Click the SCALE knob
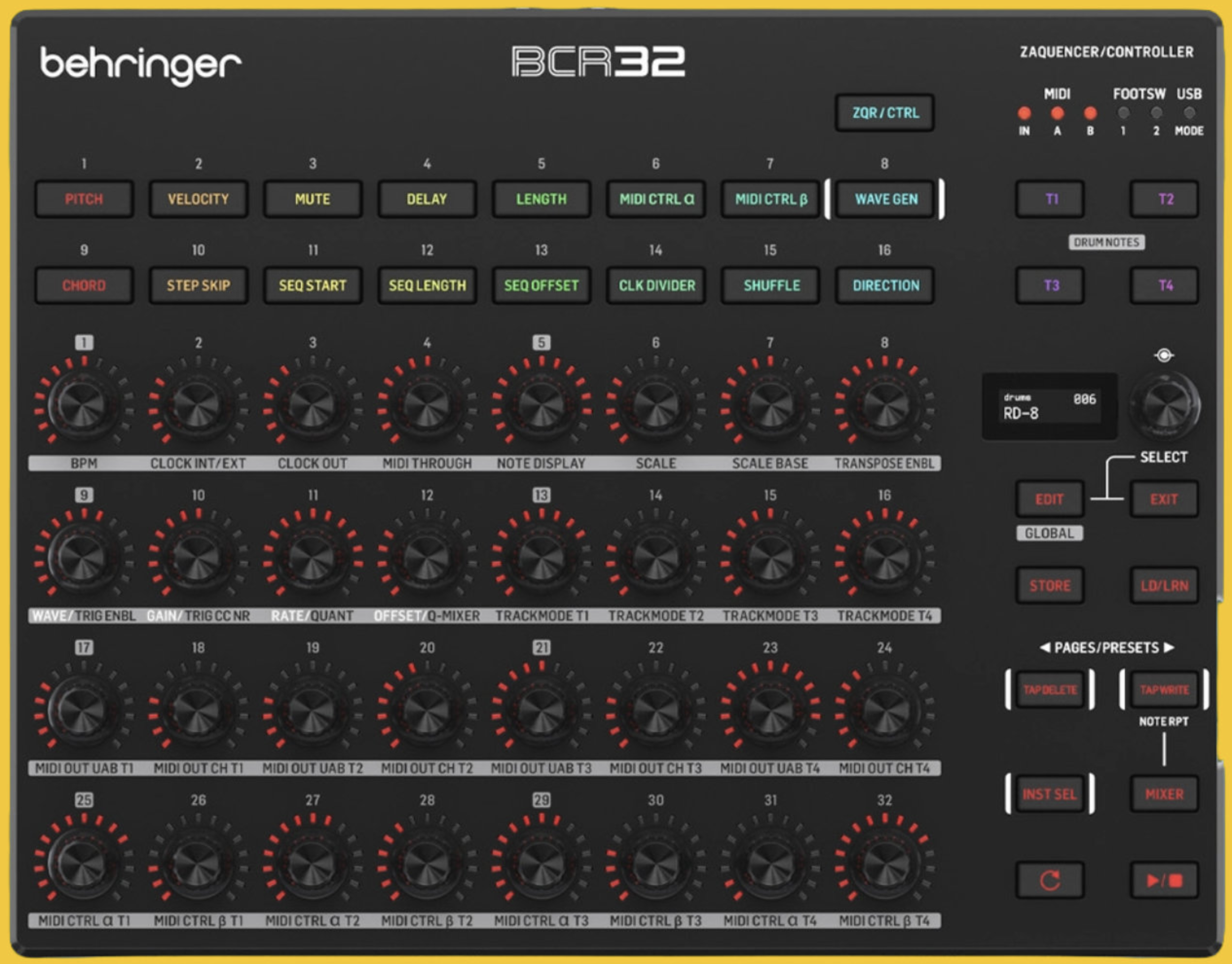The height and width of the screenshot is (964, 1232). (x=655, y=405)
